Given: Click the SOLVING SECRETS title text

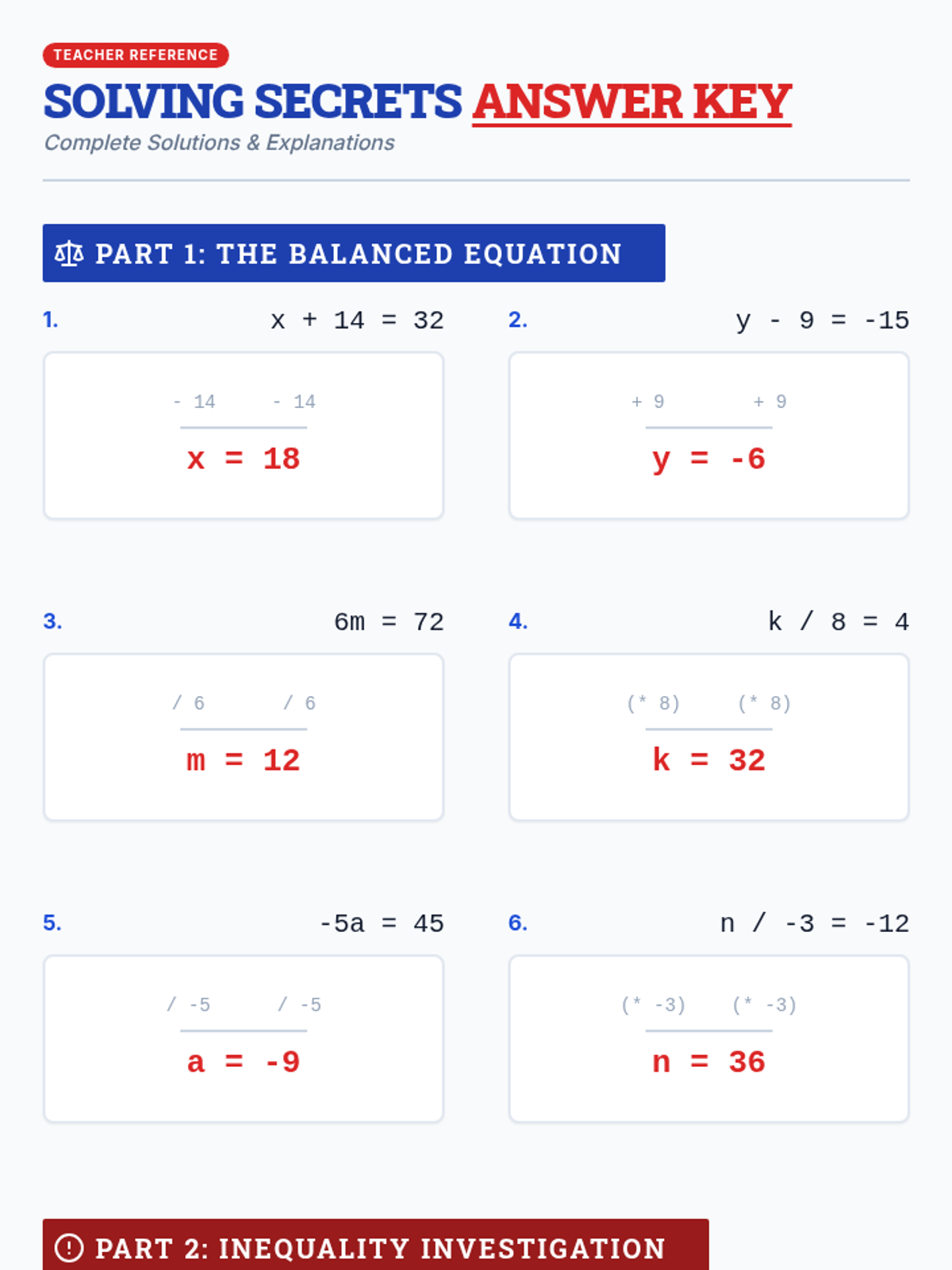Looking at the screenshot, I should [252, 102].
